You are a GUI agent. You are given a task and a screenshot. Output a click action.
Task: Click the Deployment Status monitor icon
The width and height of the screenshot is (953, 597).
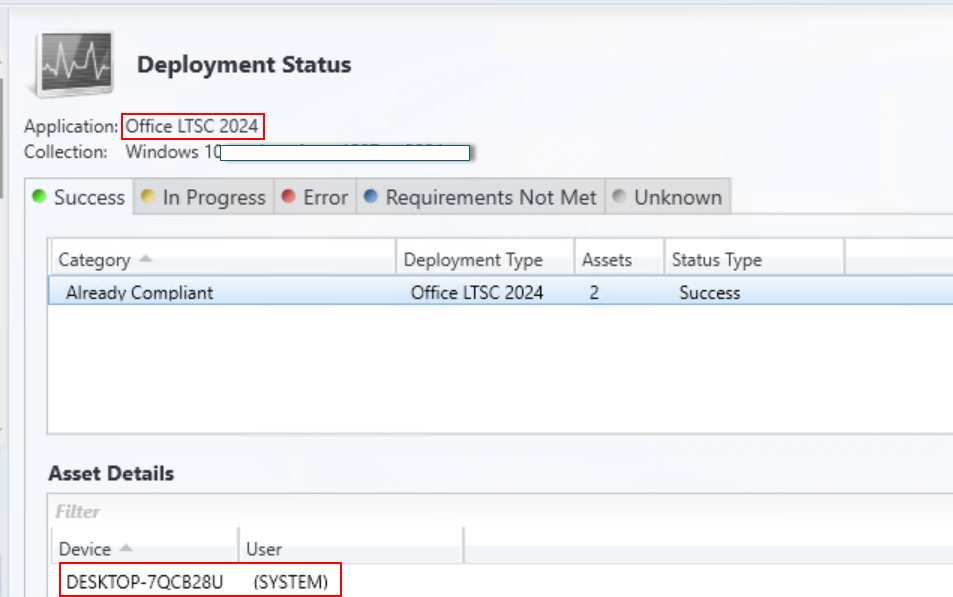click(x=75, y=65)
